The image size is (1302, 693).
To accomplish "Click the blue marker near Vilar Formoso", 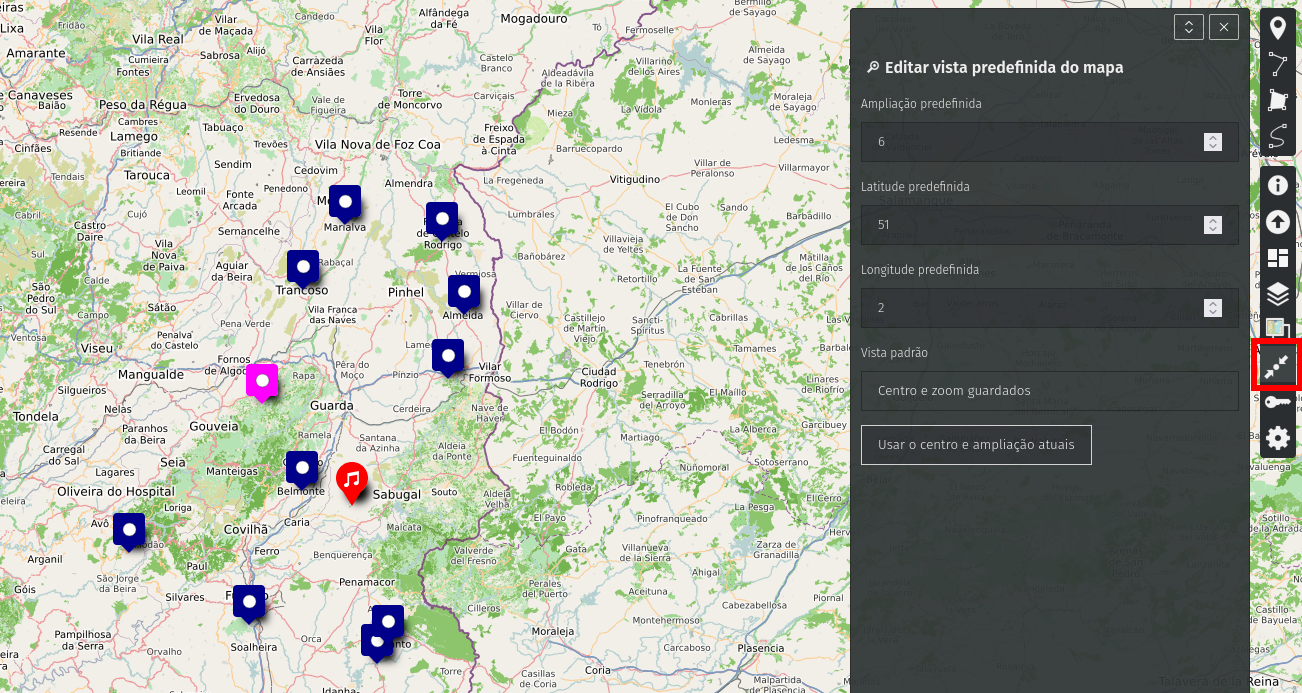I will [448, 357].
